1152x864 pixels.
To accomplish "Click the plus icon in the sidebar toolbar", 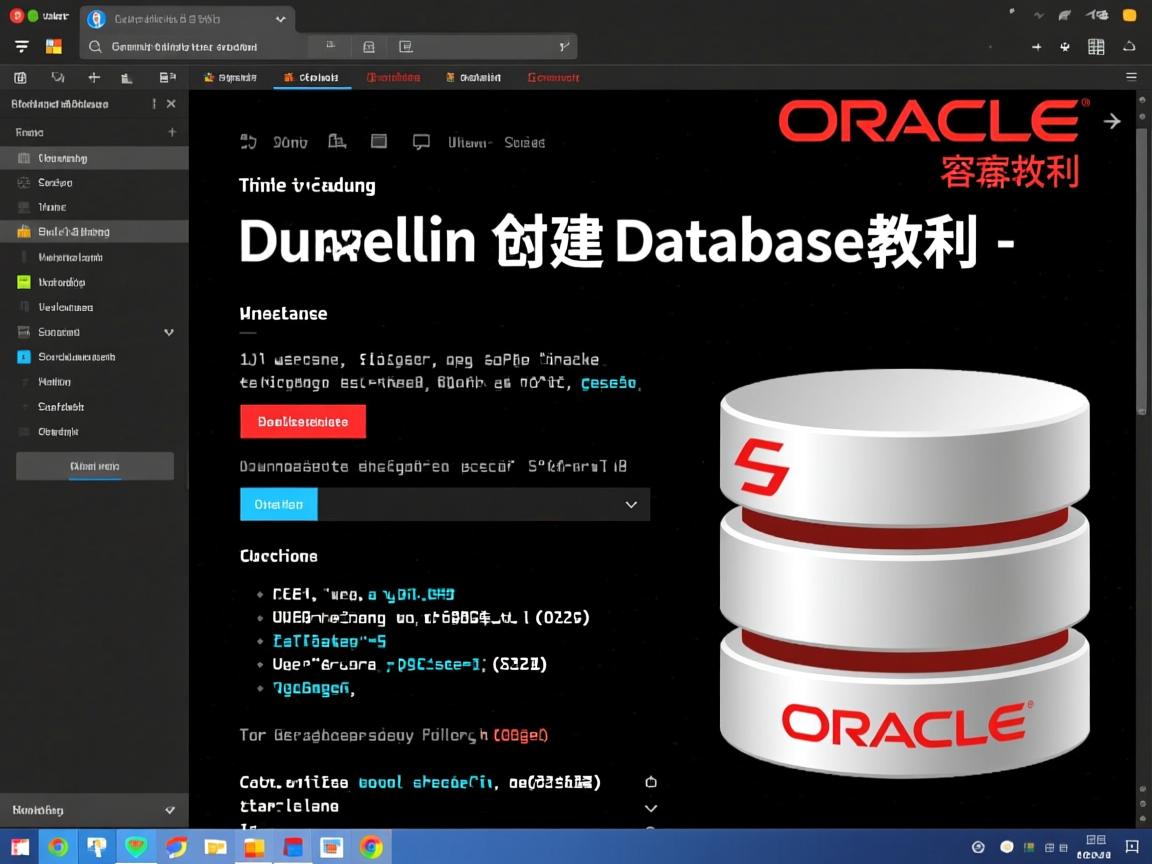I will coord(94,78).
